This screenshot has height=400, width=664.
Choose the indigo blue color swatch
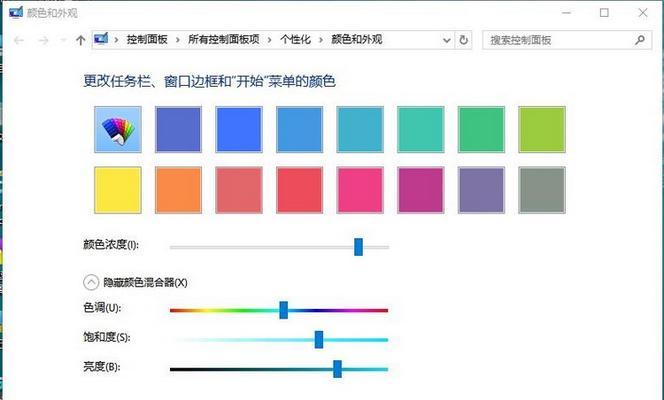(178, 130)
